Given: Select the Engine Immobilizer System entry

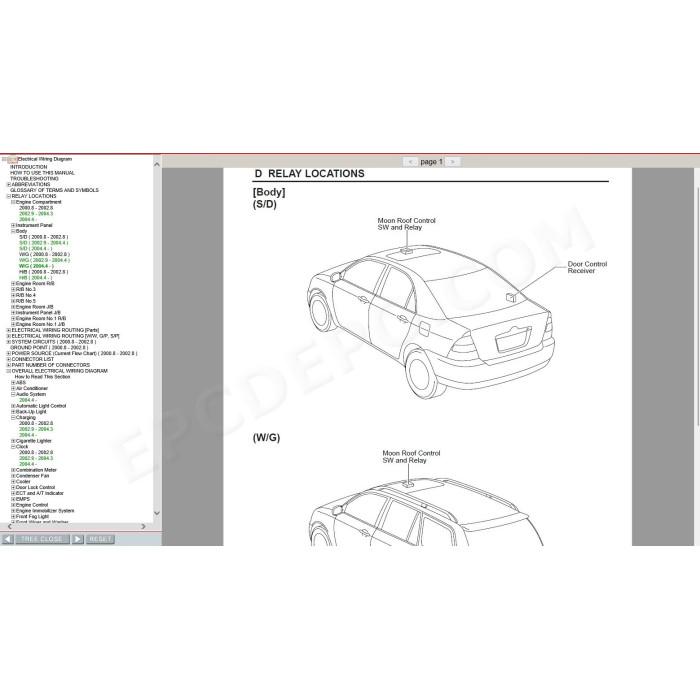Looking at the screenshot, I should 45,511.
